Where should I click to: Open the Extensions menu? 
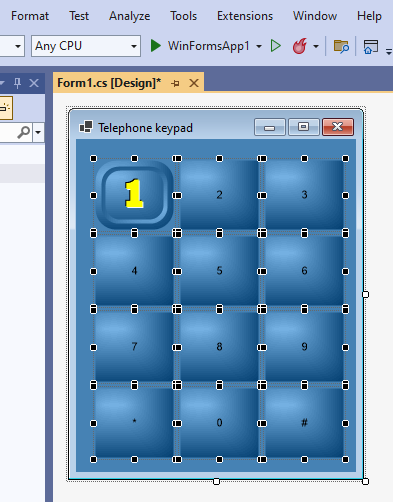[245, 16]
